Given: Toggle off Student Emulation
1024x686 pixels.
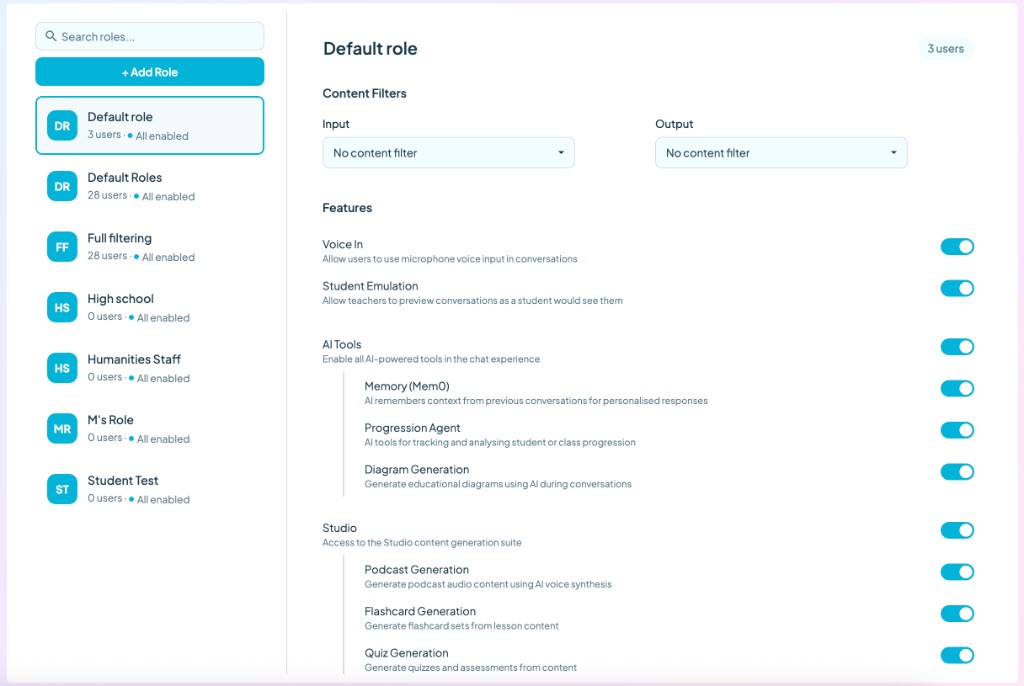Looking at the screenshot, I should [x=957, y=288].
